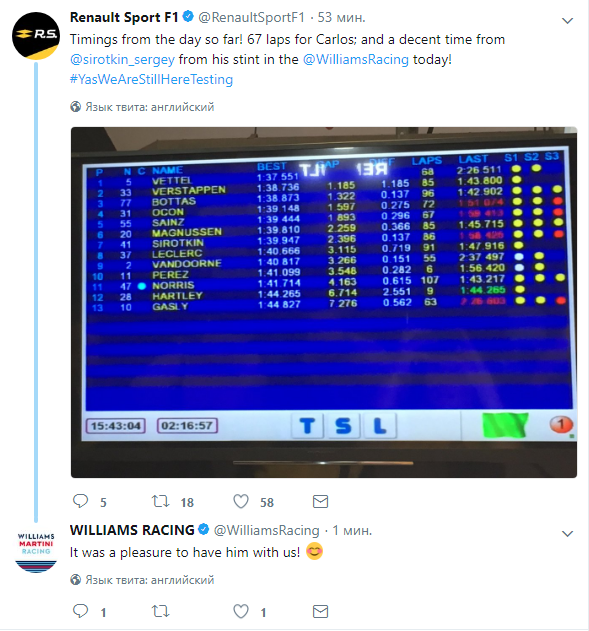Click reply icon on Renault Sport F1 tweet
Viewport: 589px width, 631px height.
coord(80,501)
